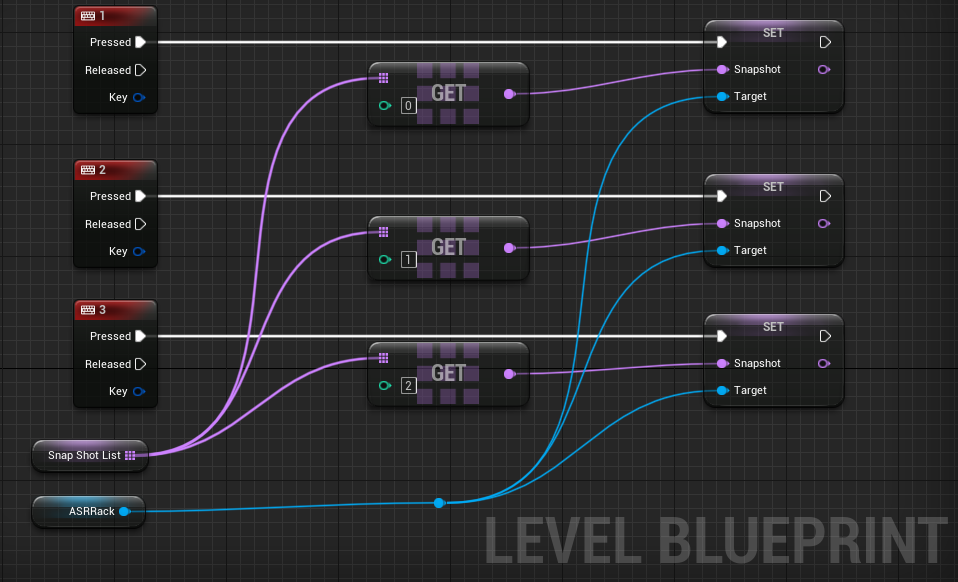Click Pressed exec pin on key 2 node

141,196
